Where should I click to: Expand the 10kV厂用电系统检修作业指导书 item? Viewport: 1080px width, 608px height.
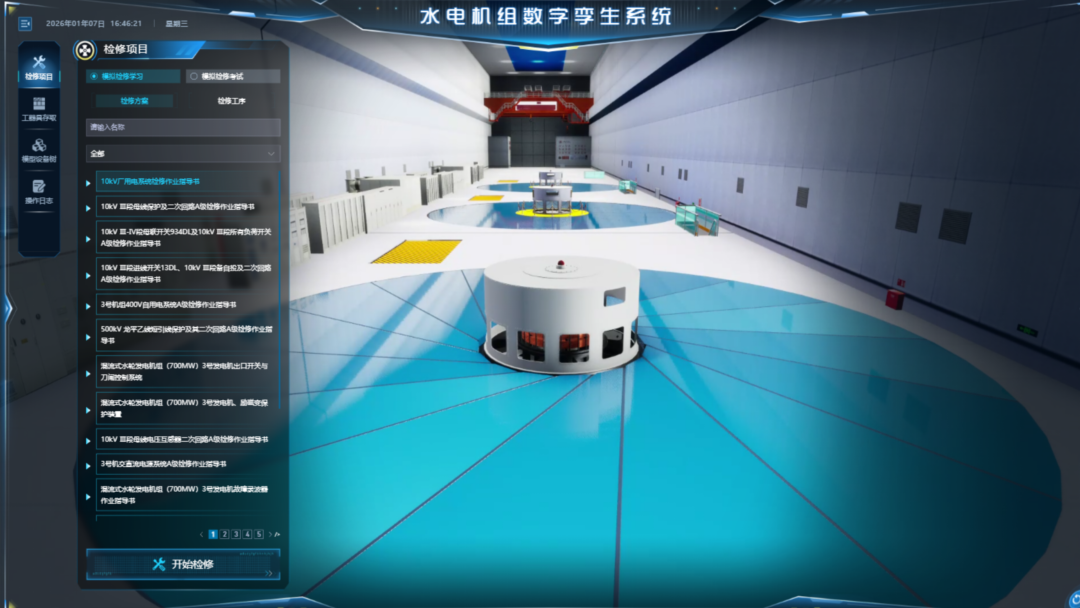pyautogui.click(x=89, y=182)
